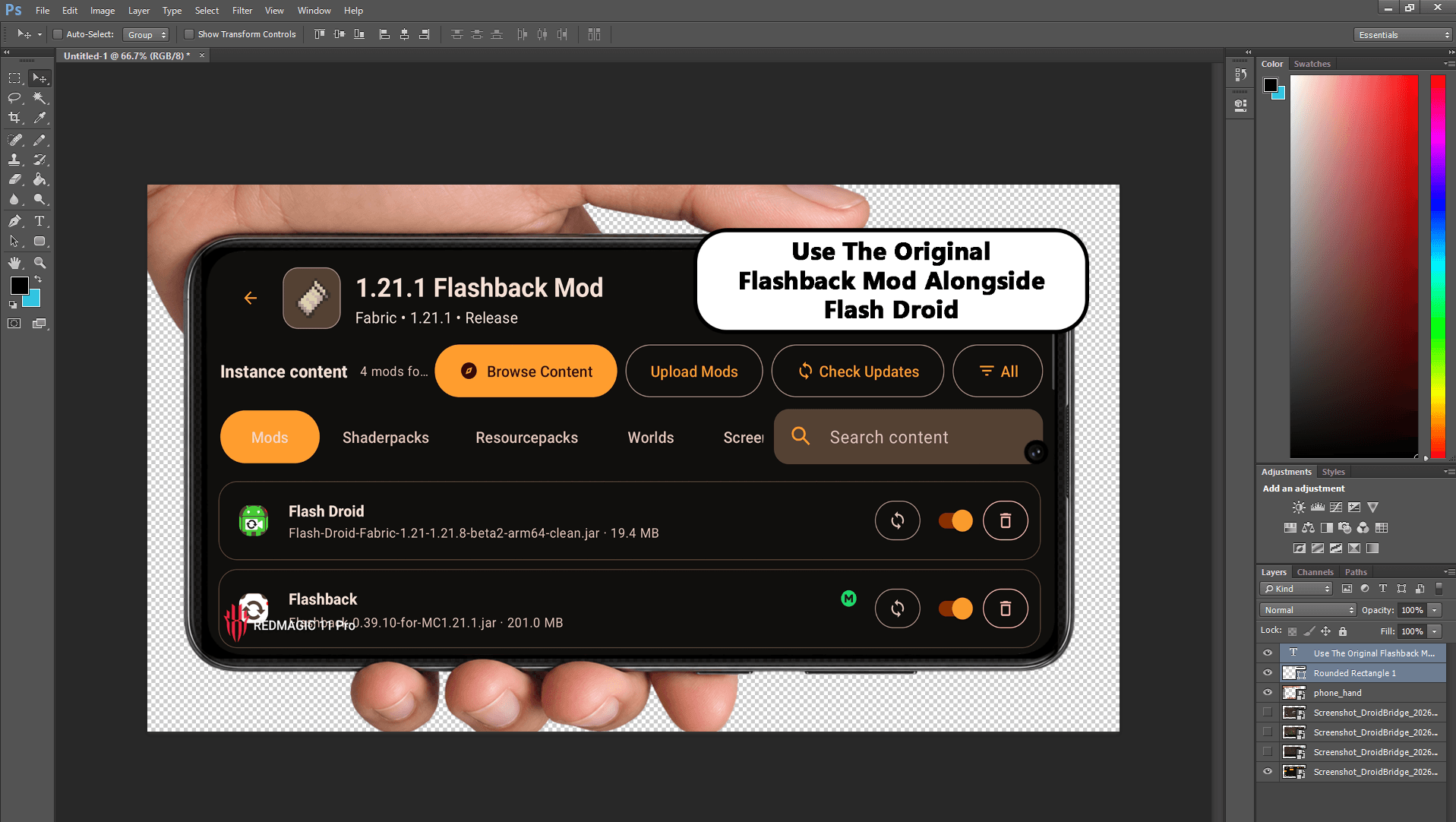Viewport: 1456px width, 822px height.
Task: Hide the bottom Screenshot_DroidBridge layer
Action: [1267, 772]
